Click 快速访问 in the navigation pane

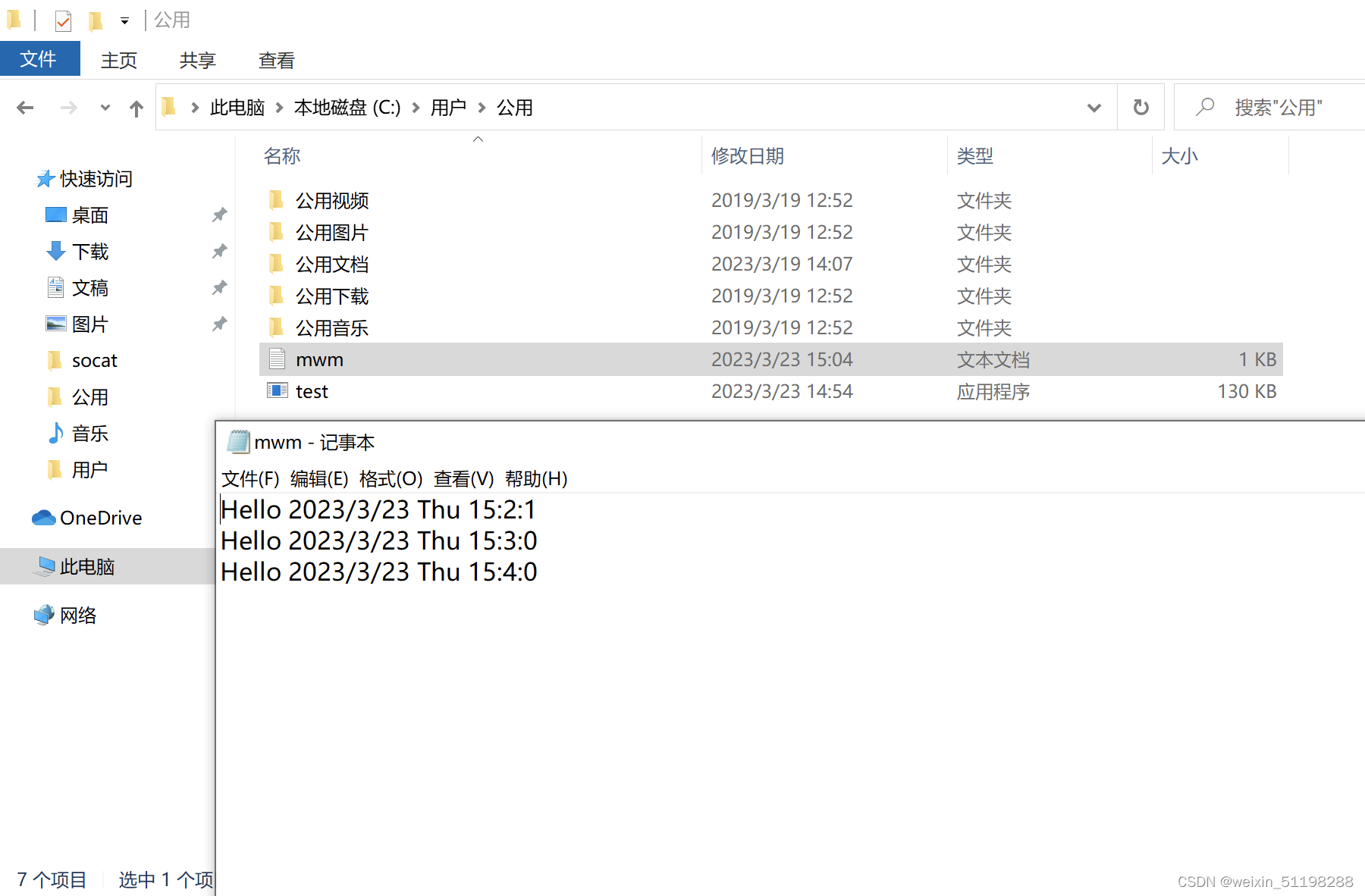(96, 179)
